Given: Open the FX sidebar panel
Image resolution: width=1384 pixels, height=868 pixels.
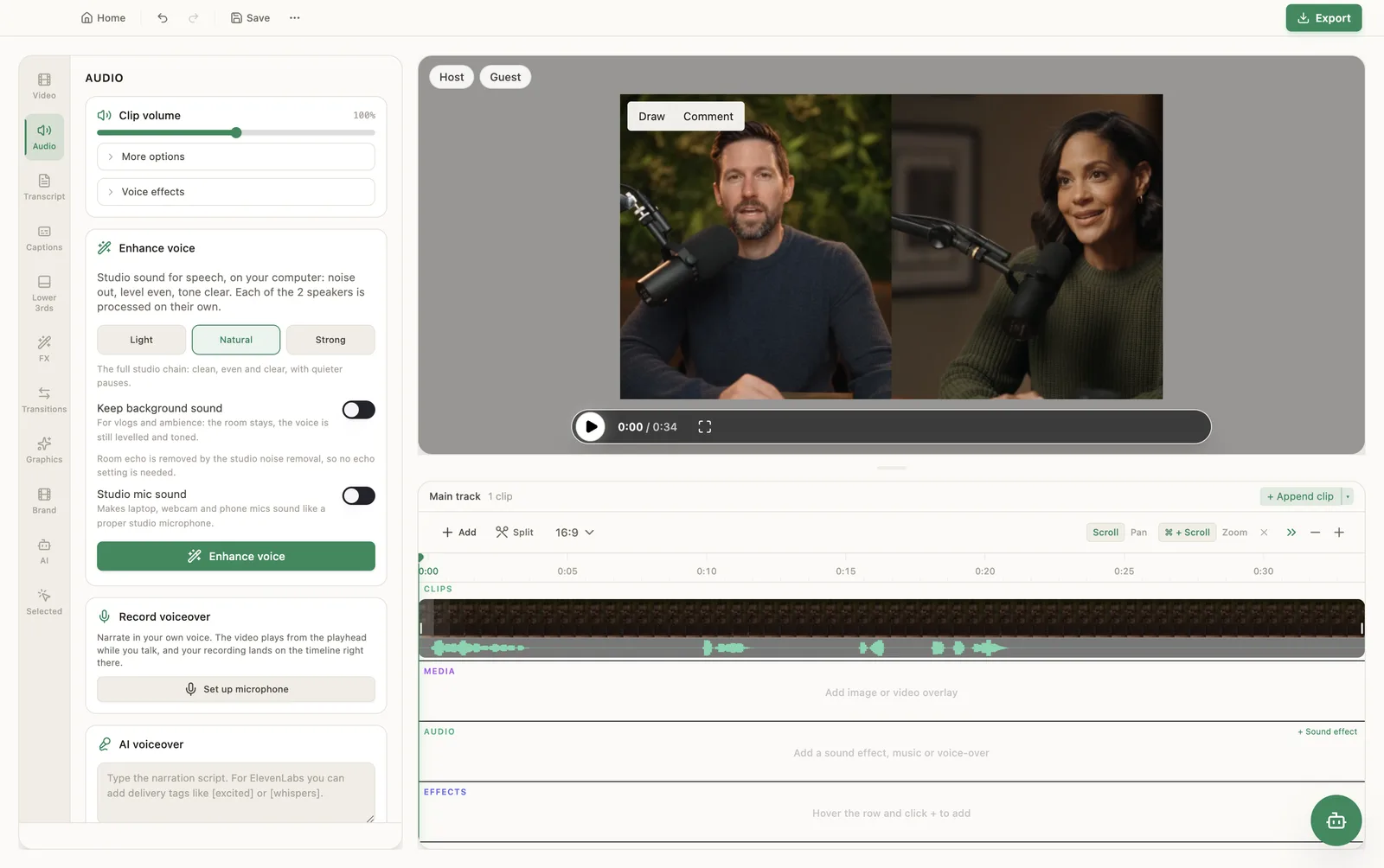Looking at the screenshot, I should pos(44,348).
